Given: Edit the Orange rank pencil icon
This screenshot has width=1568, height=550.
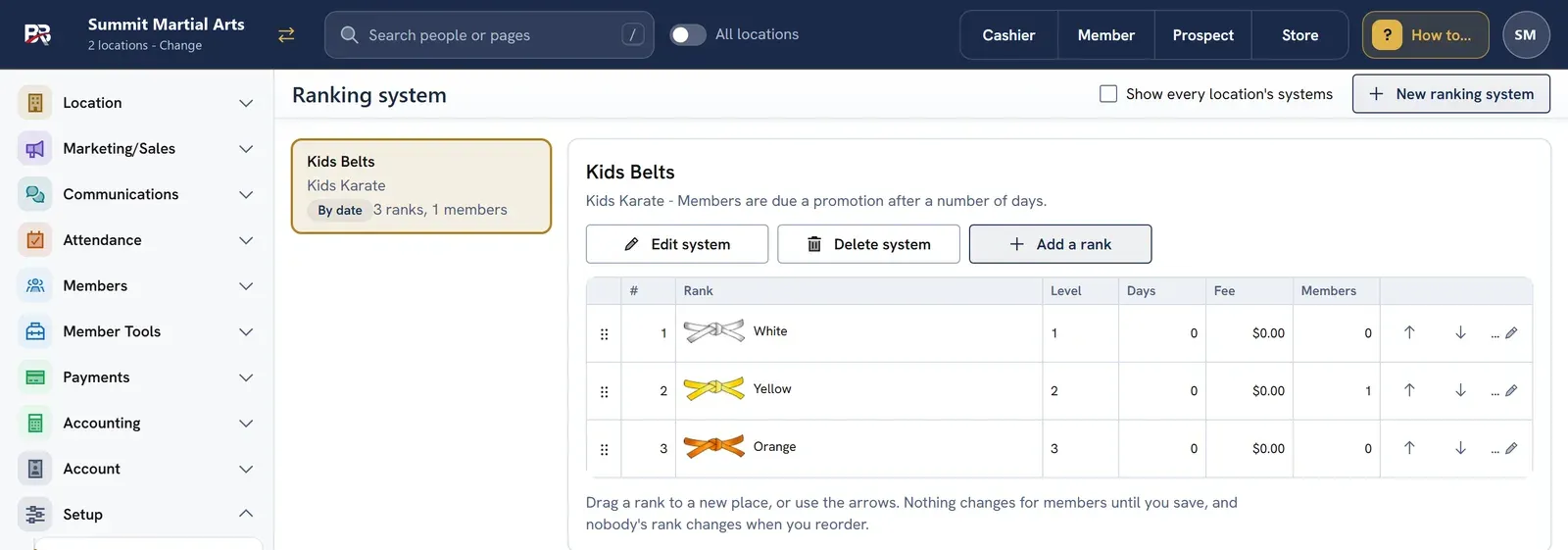Looking at the screenshot, I should [1511, 449].
